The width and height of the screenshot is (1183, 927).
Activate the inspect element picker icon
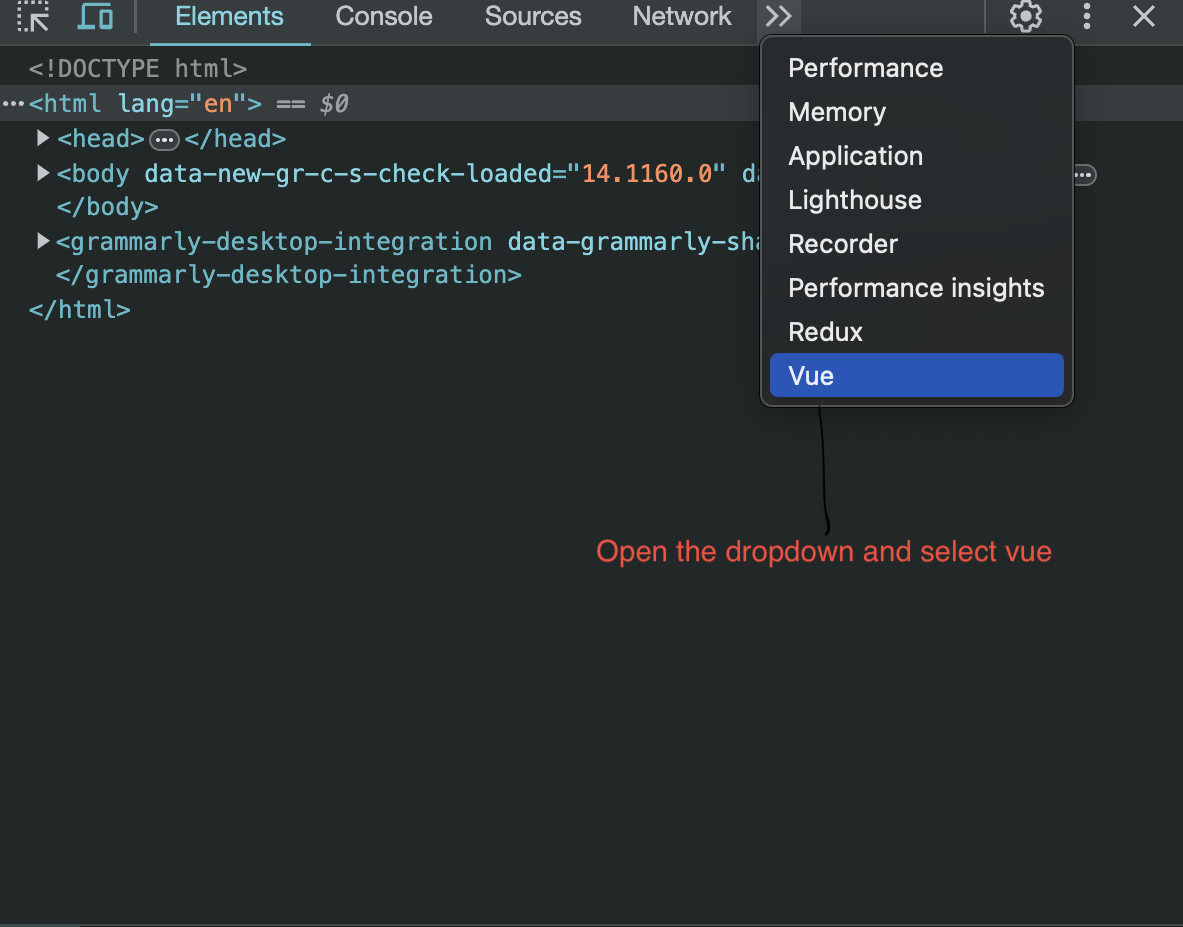pyautogui.click(x=33, y=16)
